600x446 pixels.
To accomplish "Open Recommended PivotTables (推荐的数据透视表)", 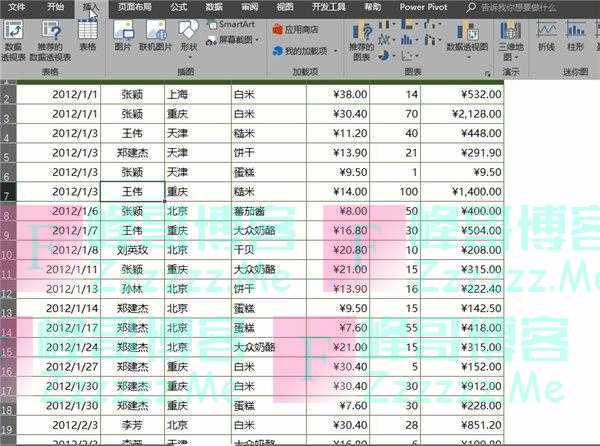I will [x=51, y=38].
